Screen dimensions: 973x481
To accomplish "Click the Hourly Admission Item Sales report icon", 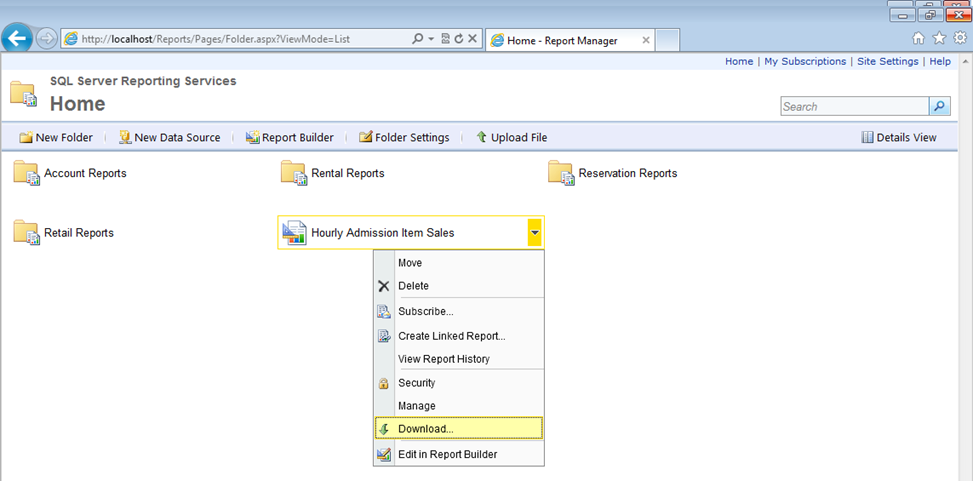I will 294,233.
